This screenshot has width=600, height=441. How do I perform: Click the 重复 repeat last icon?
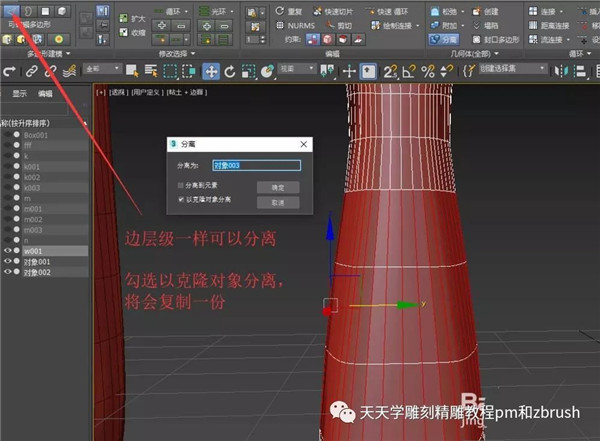click(289, 11)
